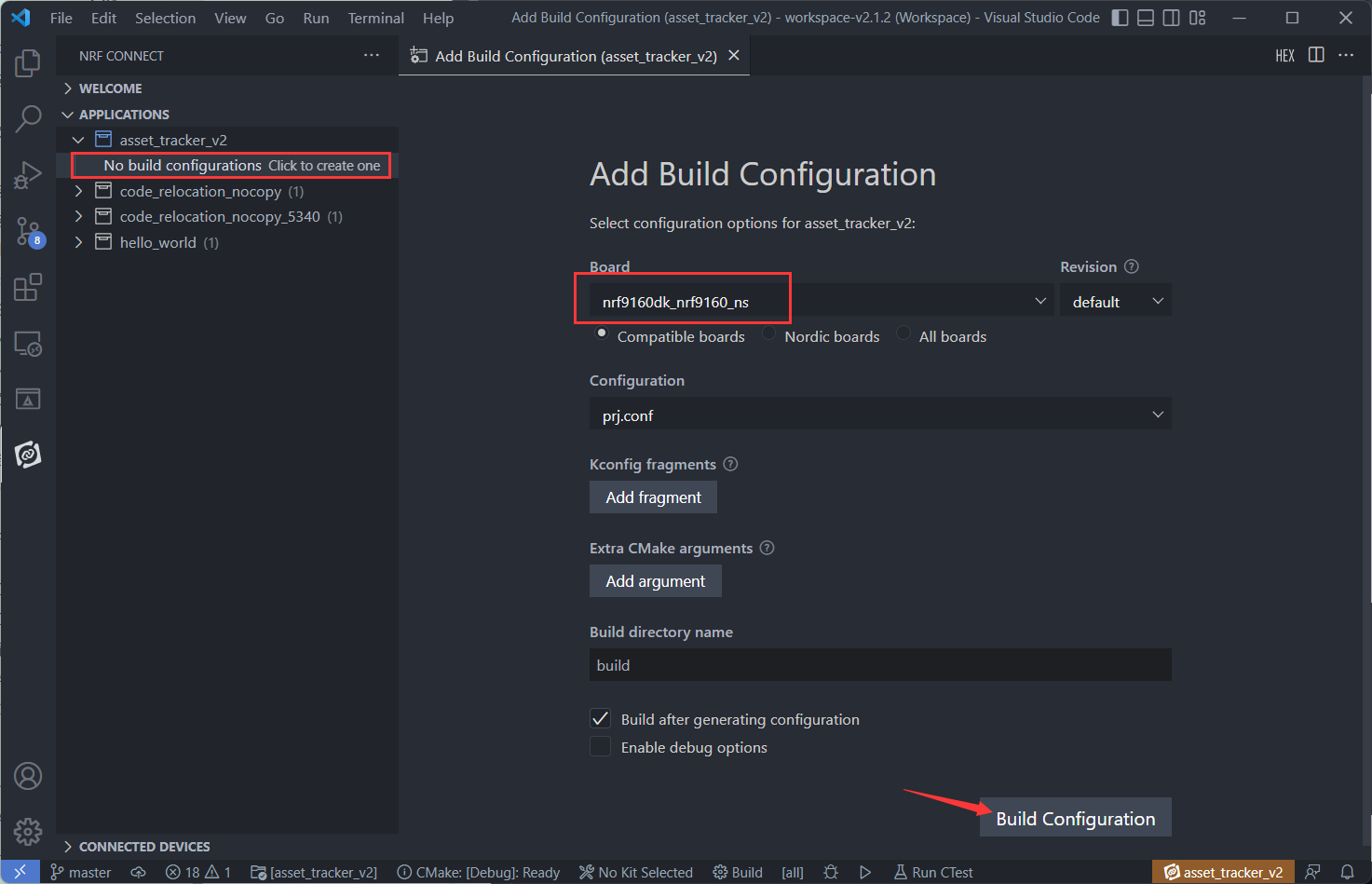This screenshot has height=884, width=1372.
Task: Click the synchronize changes cloud icon
Action: pyautogui.click(x=138, y=872)
